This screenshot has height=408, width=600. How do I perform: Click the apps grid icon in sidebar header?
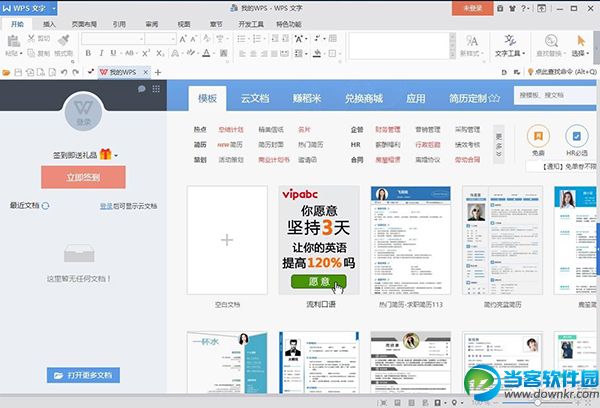coord(156,89)
